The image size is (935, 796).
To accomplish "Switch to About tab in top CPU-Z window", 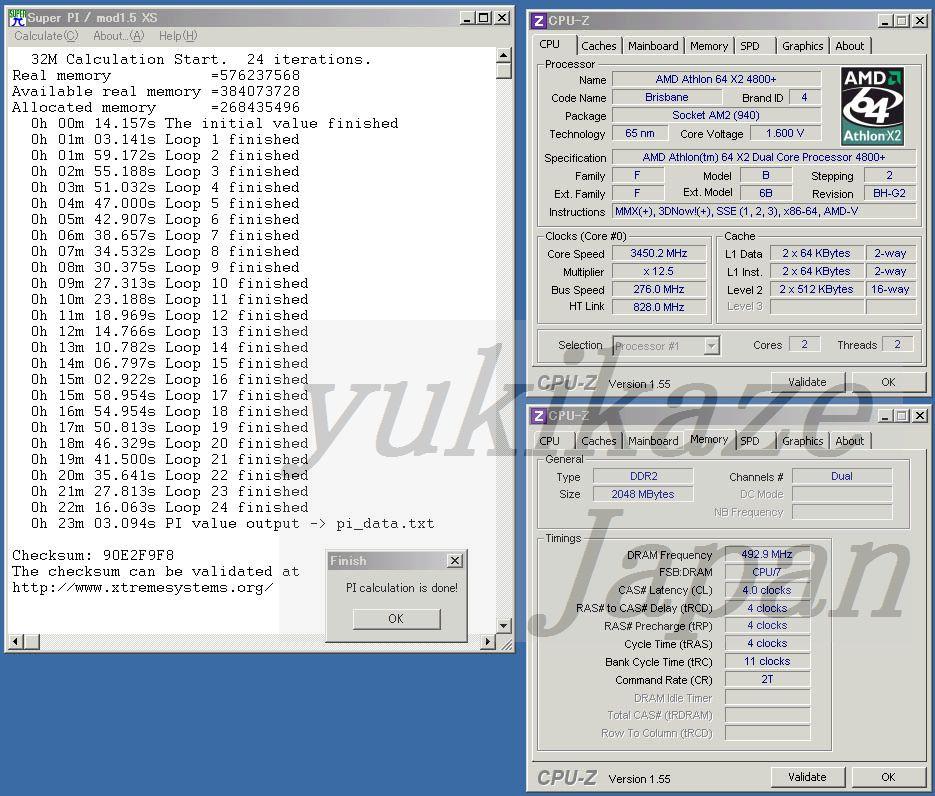I will tap(850, 46).
